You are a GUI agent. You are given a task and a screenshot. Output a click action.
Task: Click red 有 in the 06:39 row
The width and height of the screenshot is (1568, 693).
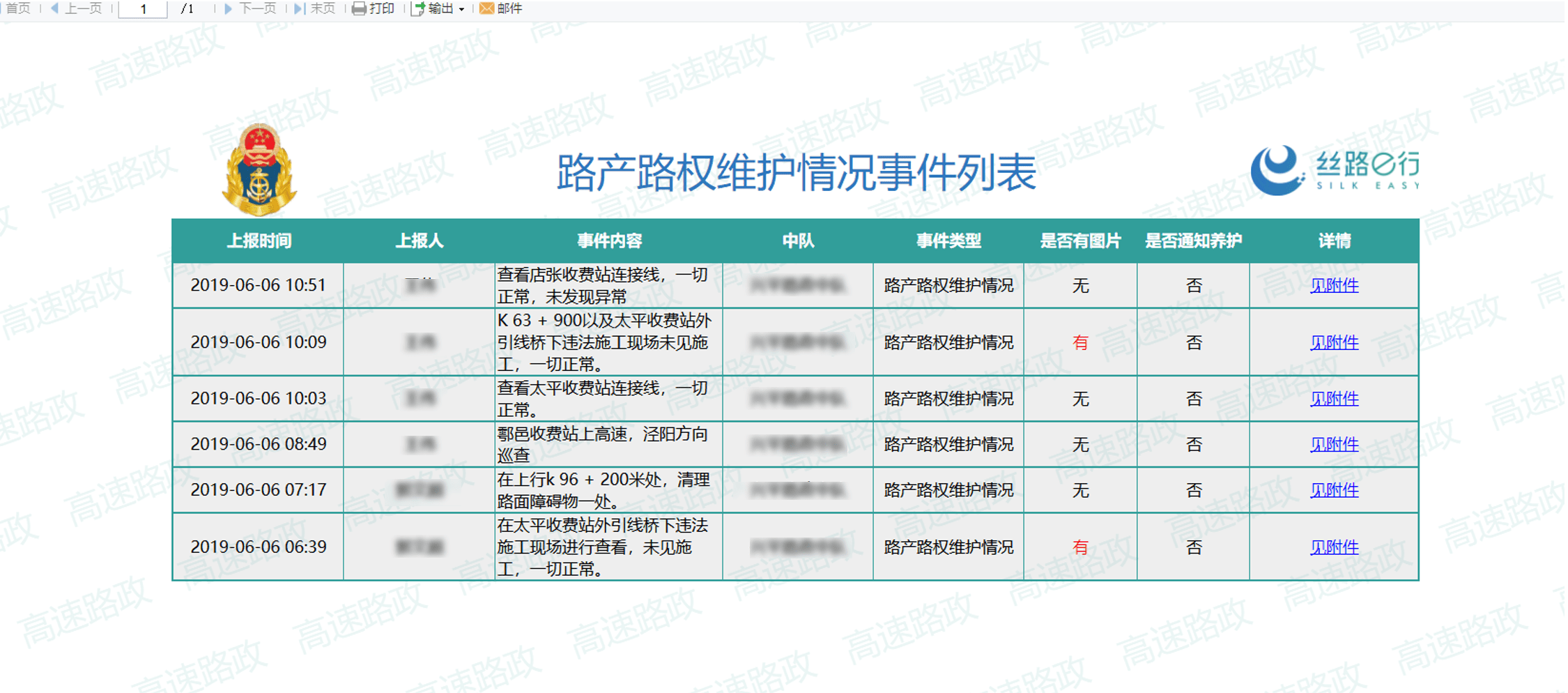pos(1080,547)
